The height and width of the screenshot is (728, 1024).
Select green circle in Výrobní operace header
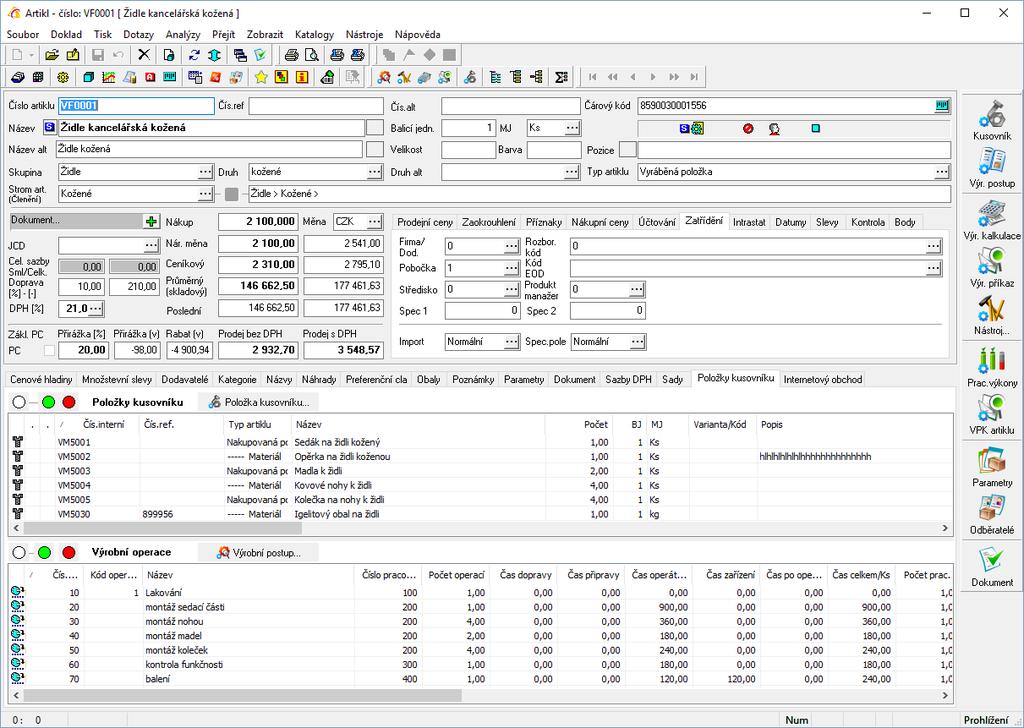[44, 552]
